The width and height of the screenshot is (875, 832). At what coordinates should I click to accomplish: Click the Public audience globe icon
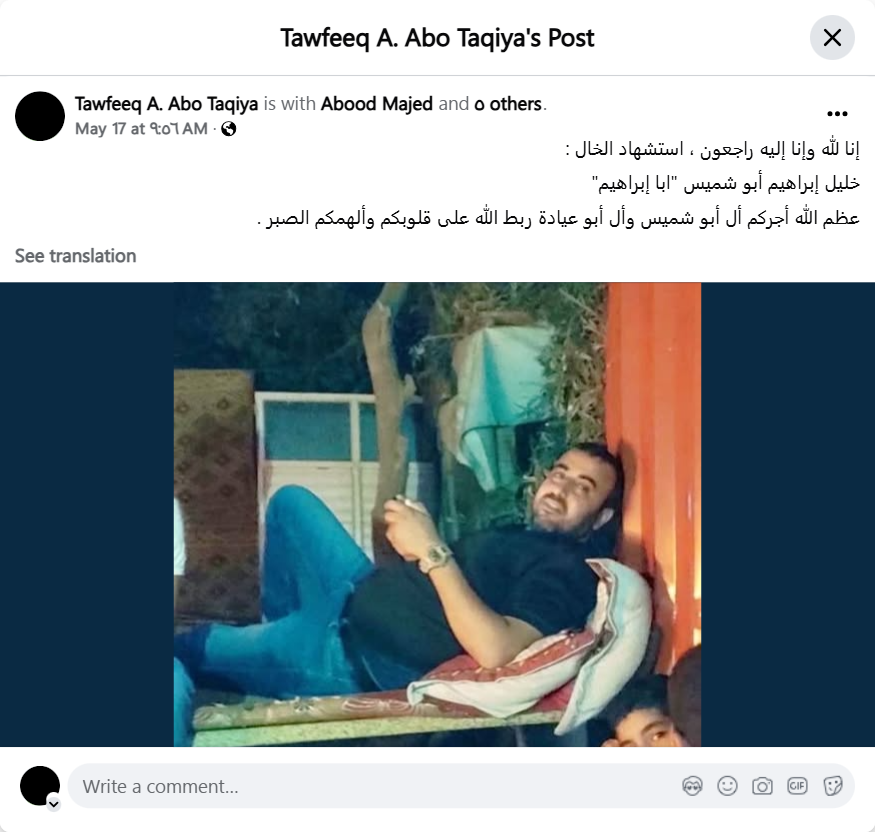(x=229, y=129)
